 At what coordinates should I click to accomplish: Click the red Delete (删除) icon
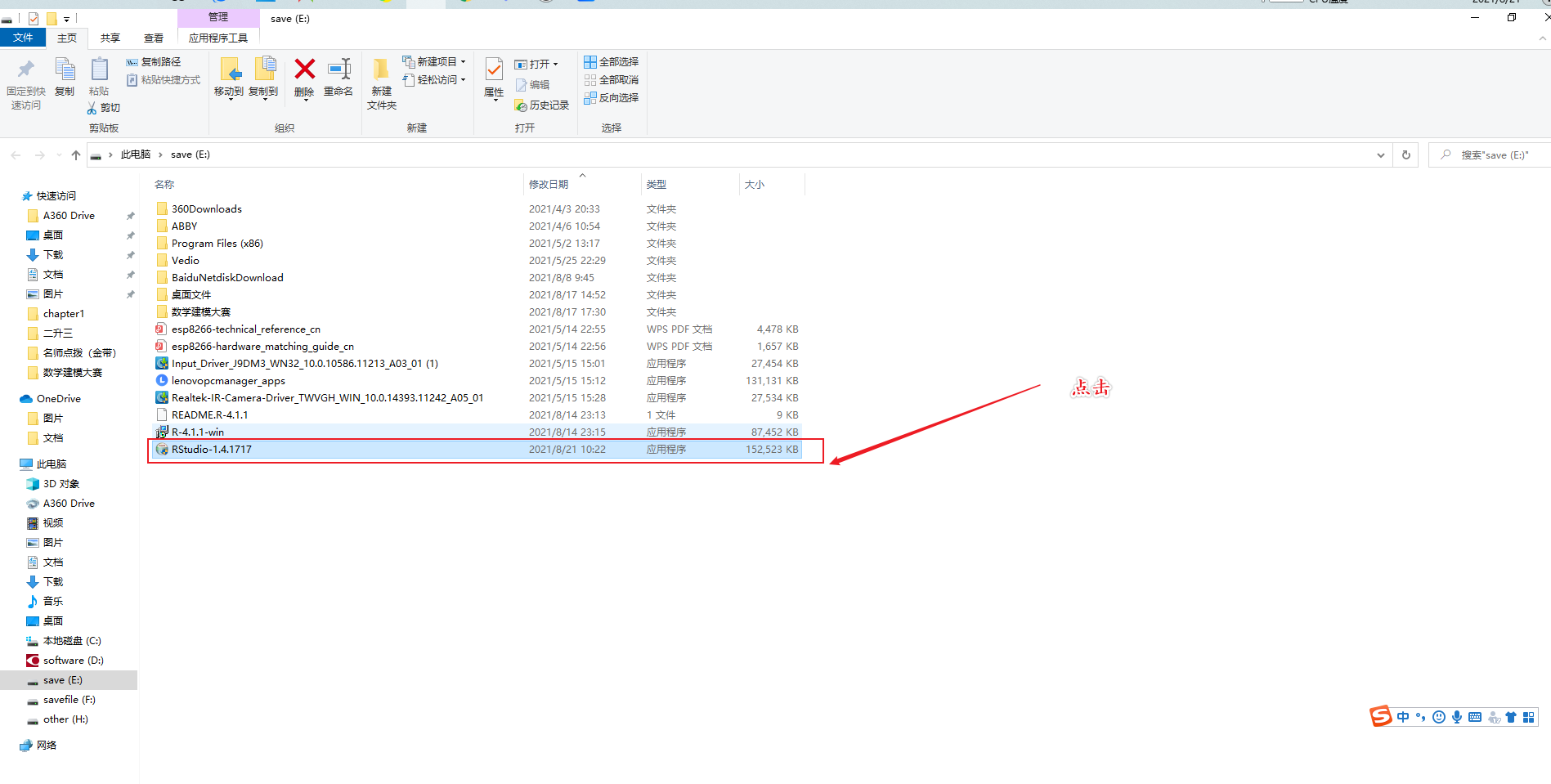305,69
